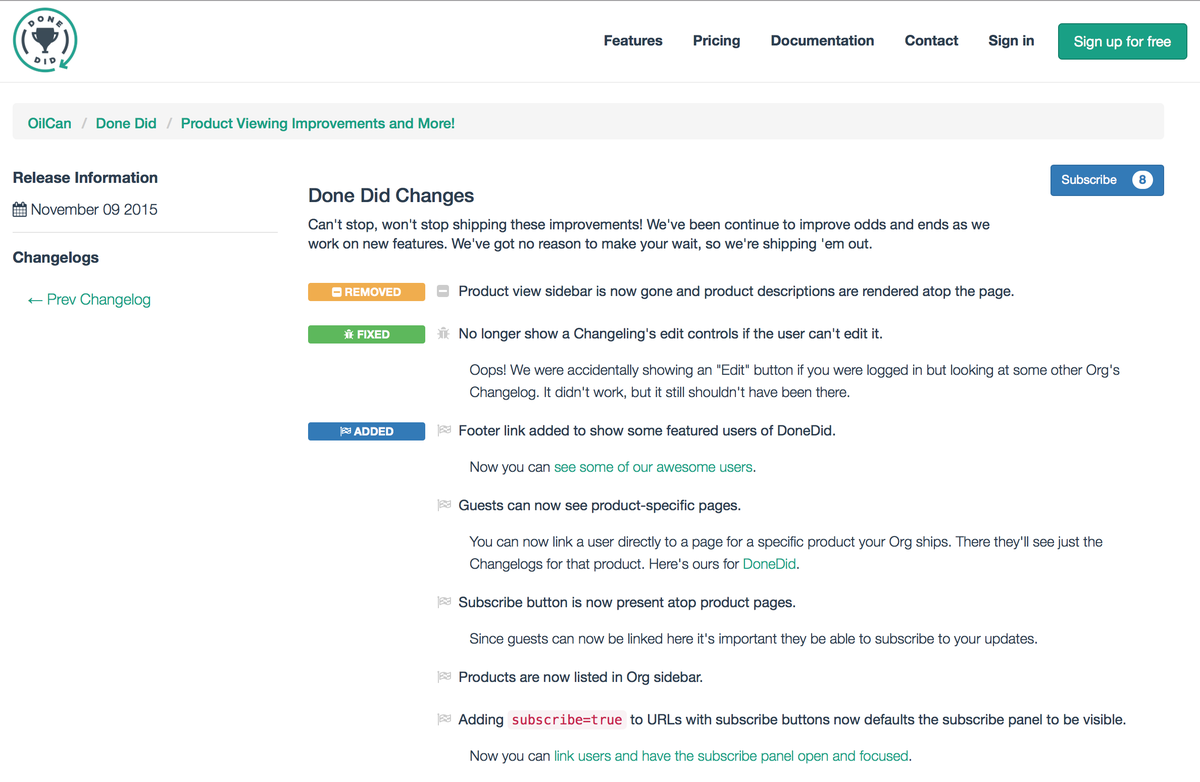Screen dimensions: 1200x782
Task: Click the flag icon beside Adding subscribe=true entry
Action: coord(444,720)
